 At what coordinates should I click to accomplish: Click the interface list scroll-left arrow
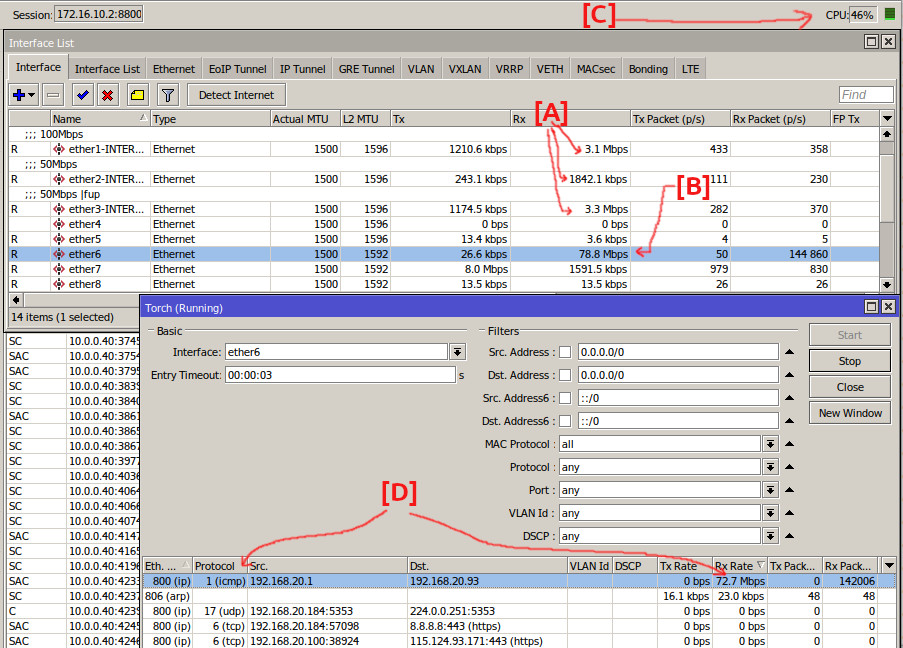pyautogui.click(x=16, y=300)
